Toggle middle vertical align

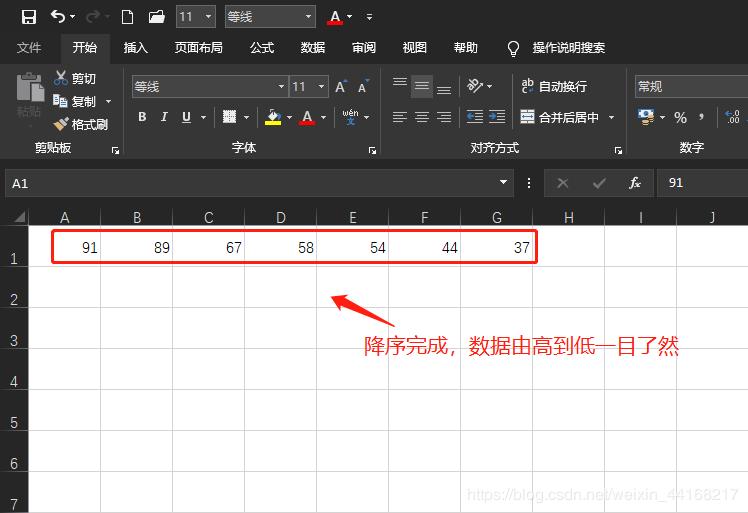(422, 86)
